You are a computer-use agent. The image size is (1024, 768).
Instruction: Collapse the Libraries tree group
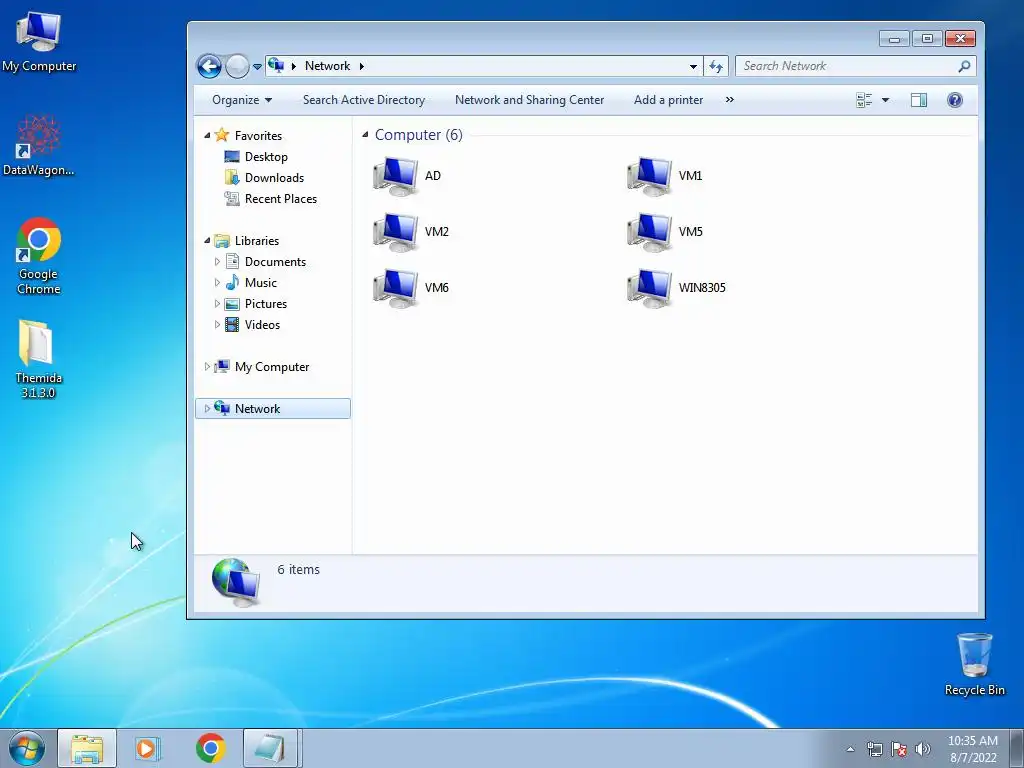(x=207, y=240)
